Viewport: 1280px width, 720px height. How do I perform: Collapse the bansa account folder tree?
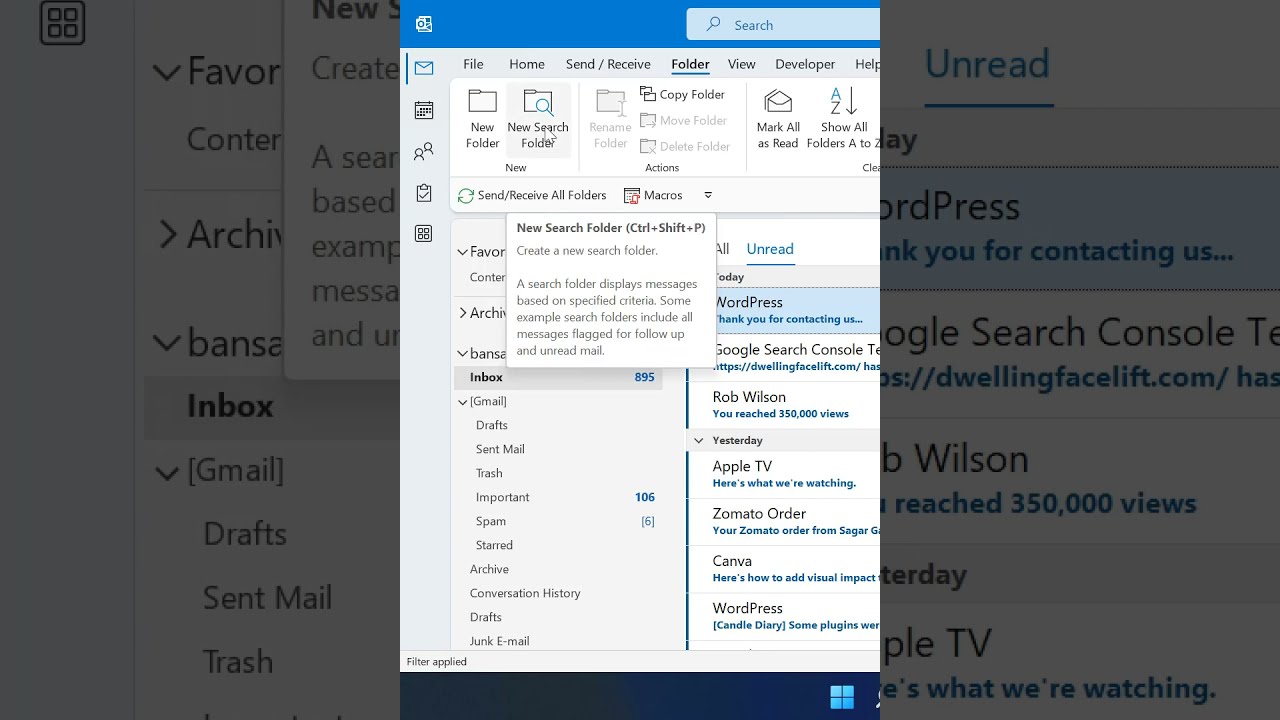[x=463, y=353]
